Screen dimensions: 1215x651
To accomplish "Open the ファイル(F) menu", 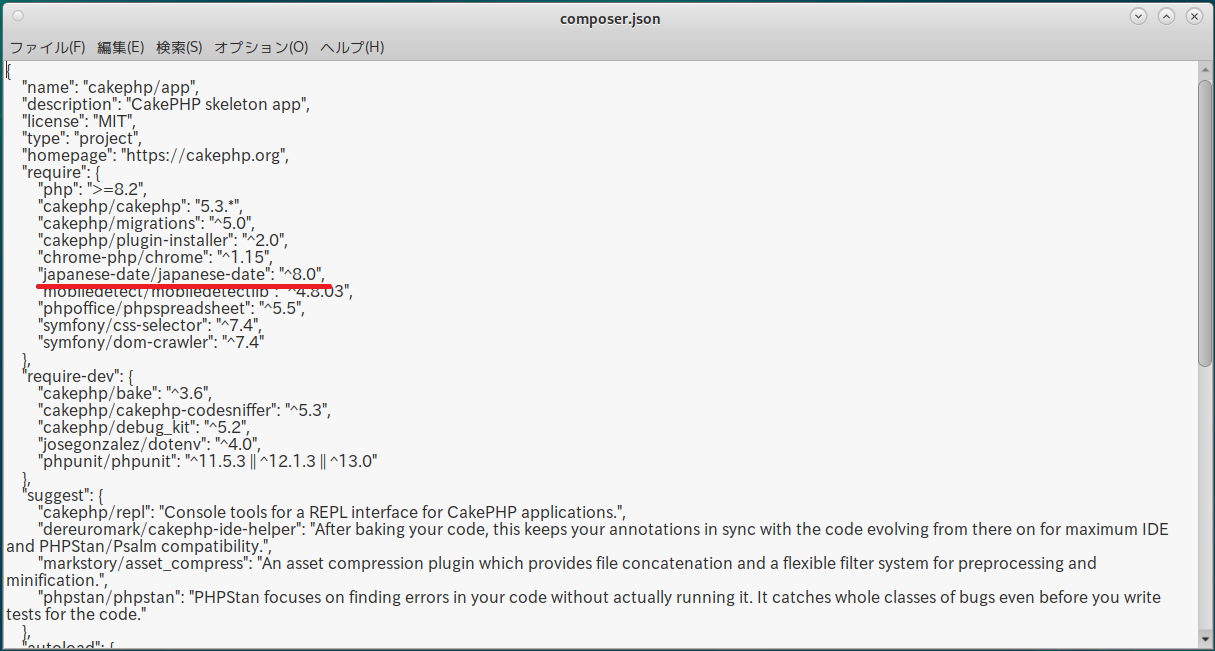I will [47, 47].
